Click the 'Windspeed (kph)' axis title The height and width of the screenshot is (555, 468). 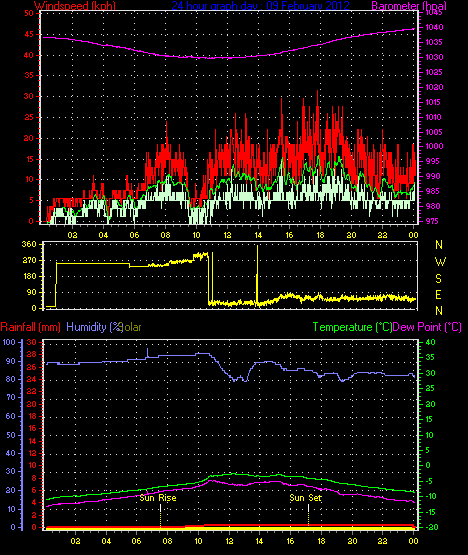click(75, 5)
